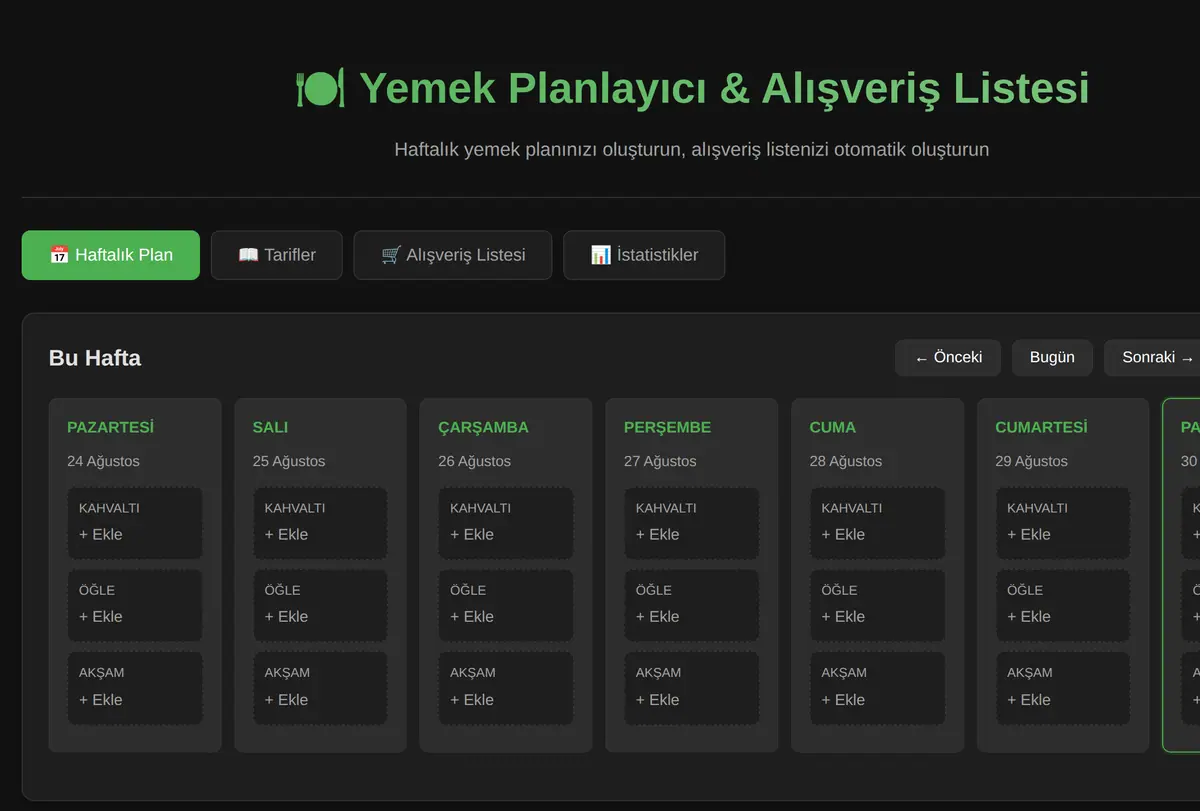This screenshot has width=1200, height=811.
Task: Add Öğle meal for Cumartesi
Action: click(1063, 606)
